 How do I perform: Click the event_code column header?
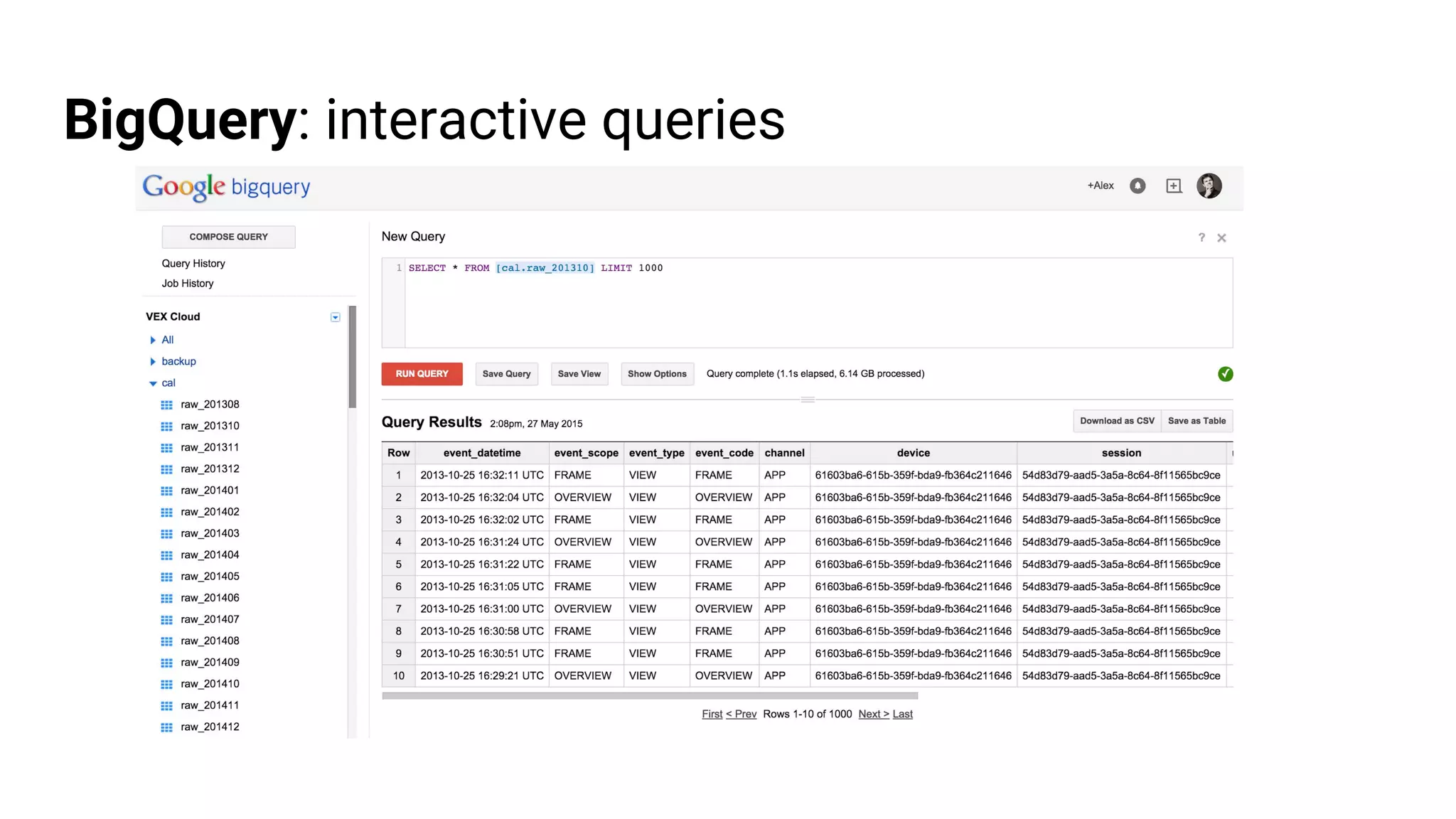click(724, 453)
